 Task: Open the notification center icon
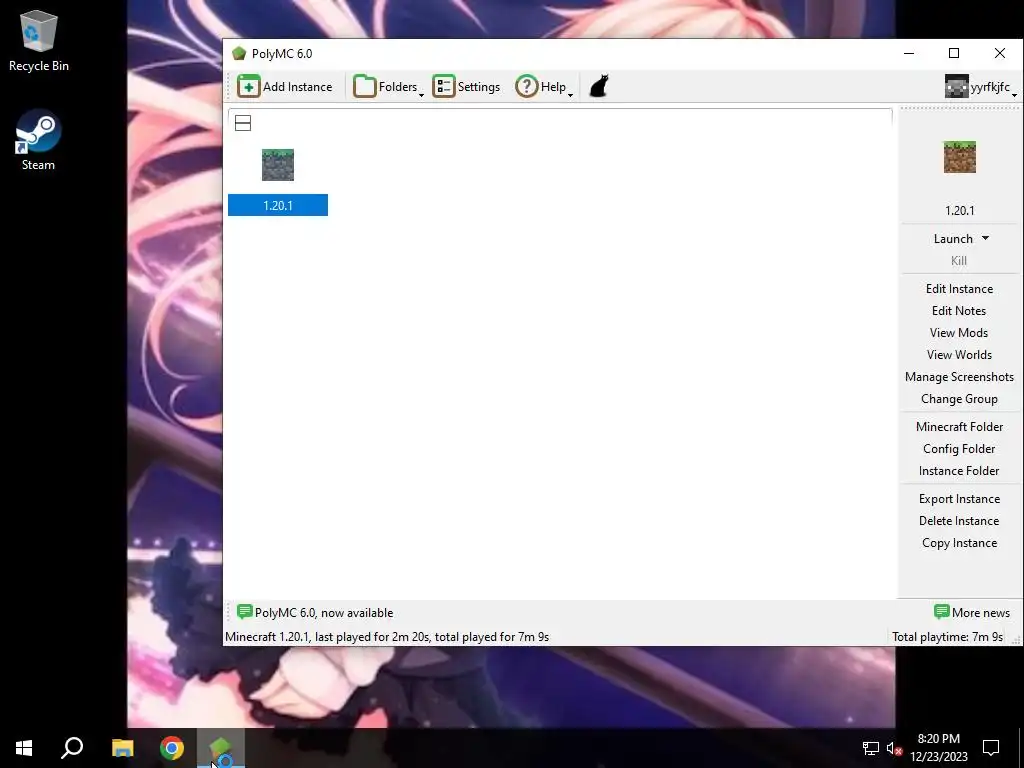click(x=991, y=748)
